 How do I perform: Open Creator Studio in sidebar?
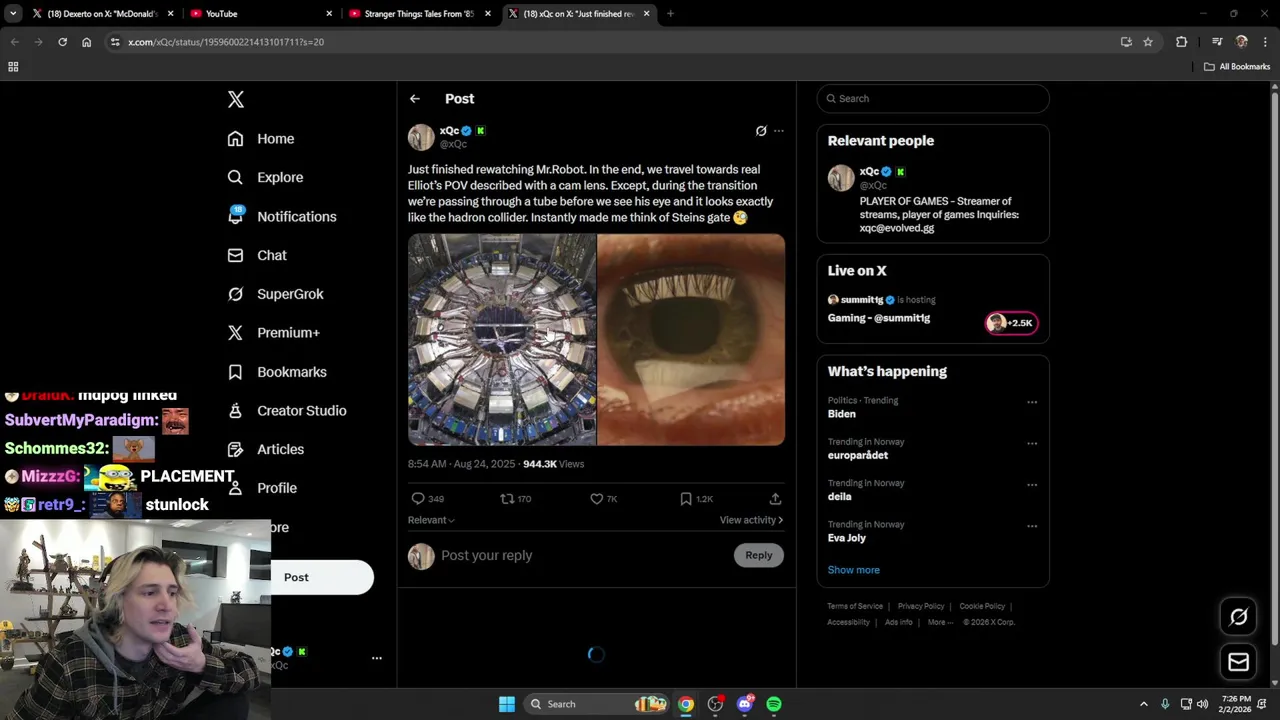click(287, 411)
